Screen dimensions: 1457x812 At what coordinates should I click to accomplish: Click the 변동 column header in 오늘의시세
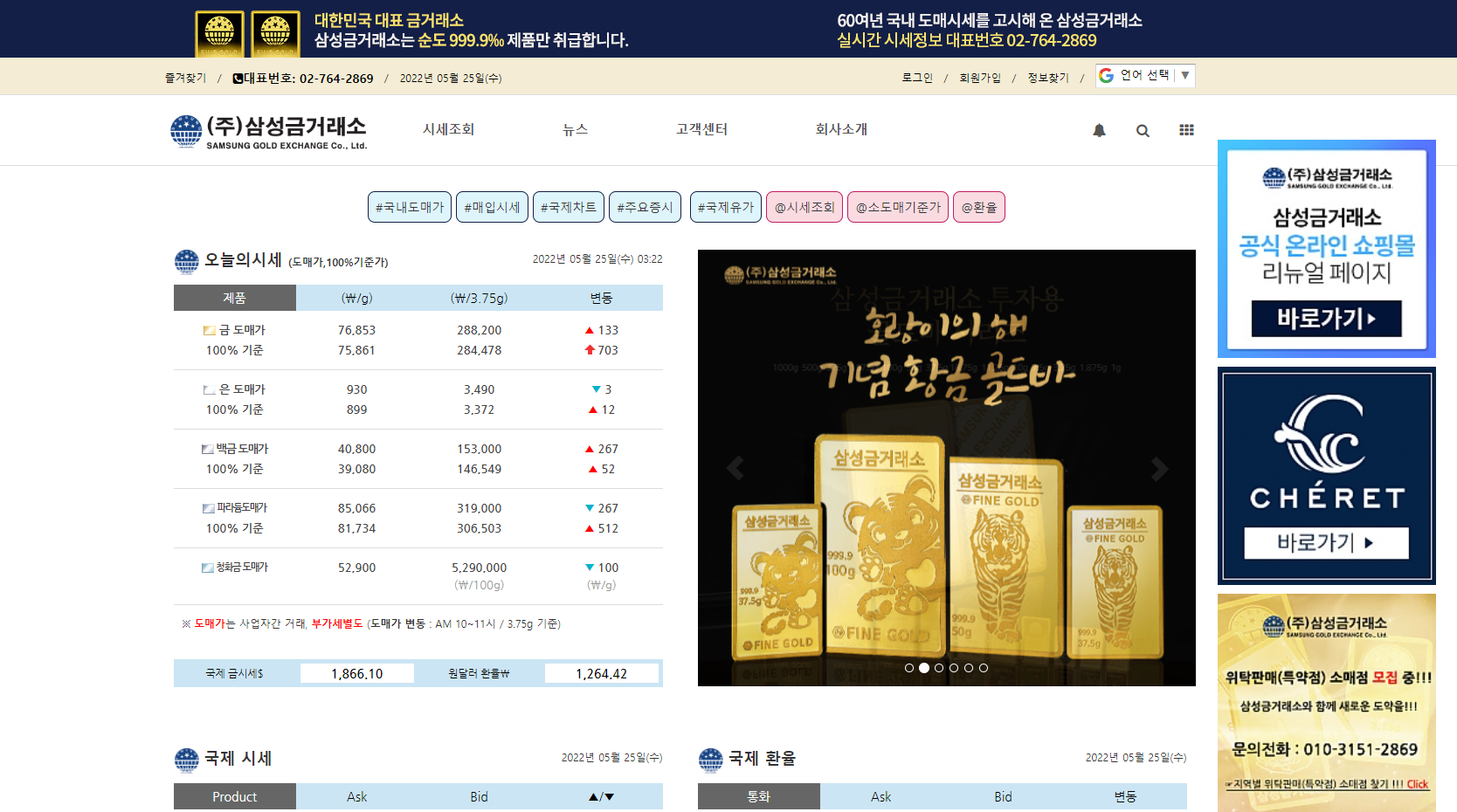601,298
